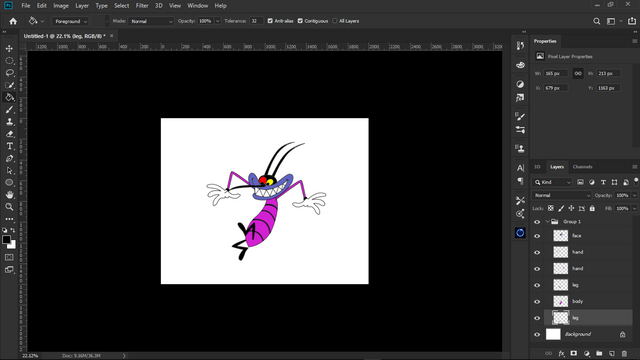
Task: Open the tool preset picker arrow
Action: click(42, 21)
